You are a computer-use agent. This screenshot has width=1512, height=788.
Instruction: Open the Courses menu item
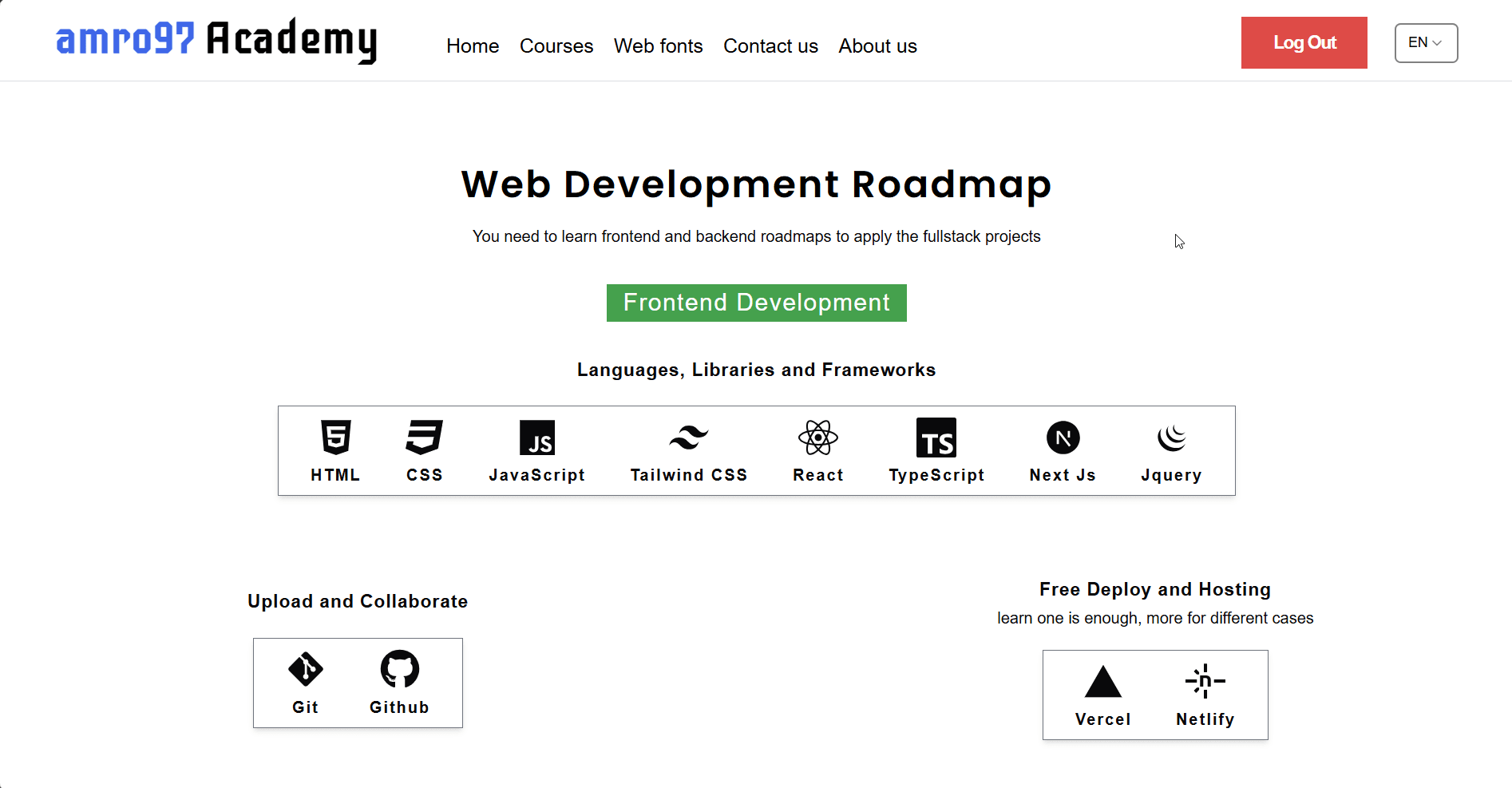(x=556, y=46)
